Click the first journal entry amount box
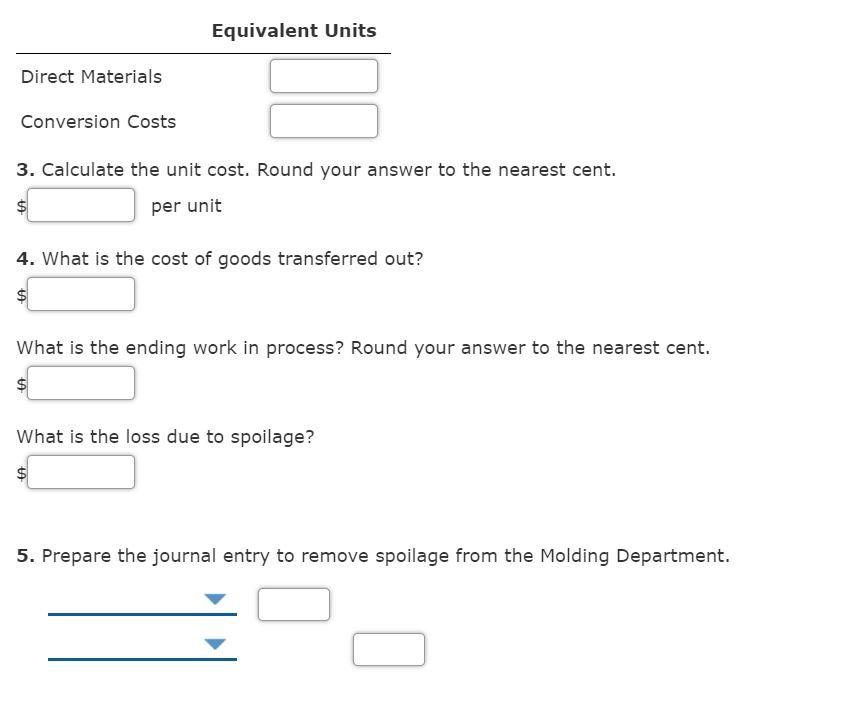 [294, 603]
